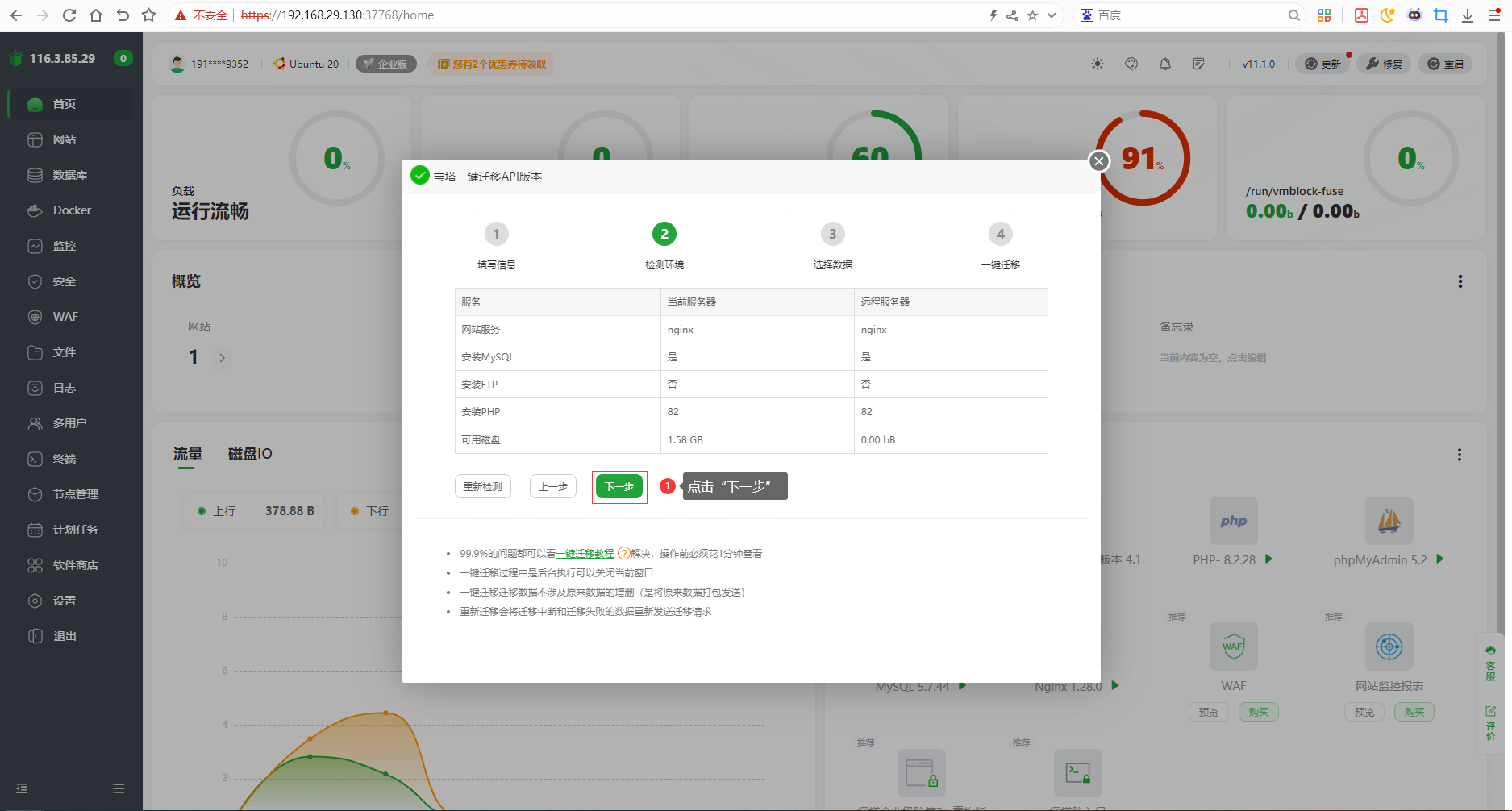
Task: Open the bookmark star dropdown chevron
Action: (x=1051, y=15)
